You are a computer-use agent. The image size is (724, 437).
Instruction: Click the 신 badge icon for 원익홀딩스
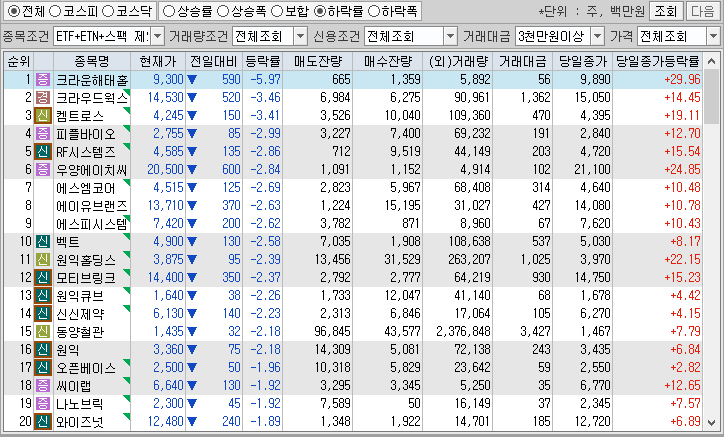pyautogui.click(x=43, y=260)
